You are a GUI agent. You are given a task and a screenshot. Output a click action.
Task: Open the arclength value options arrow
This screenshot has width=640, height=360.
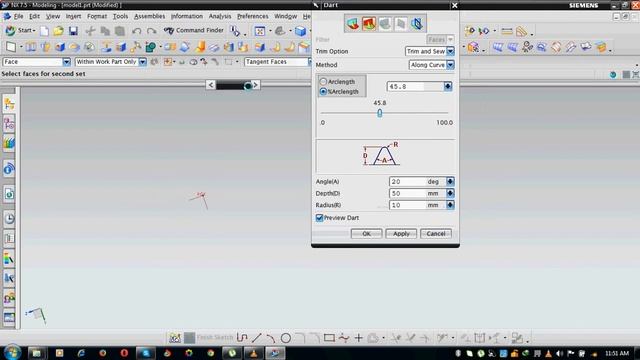(x=448, y=87)
